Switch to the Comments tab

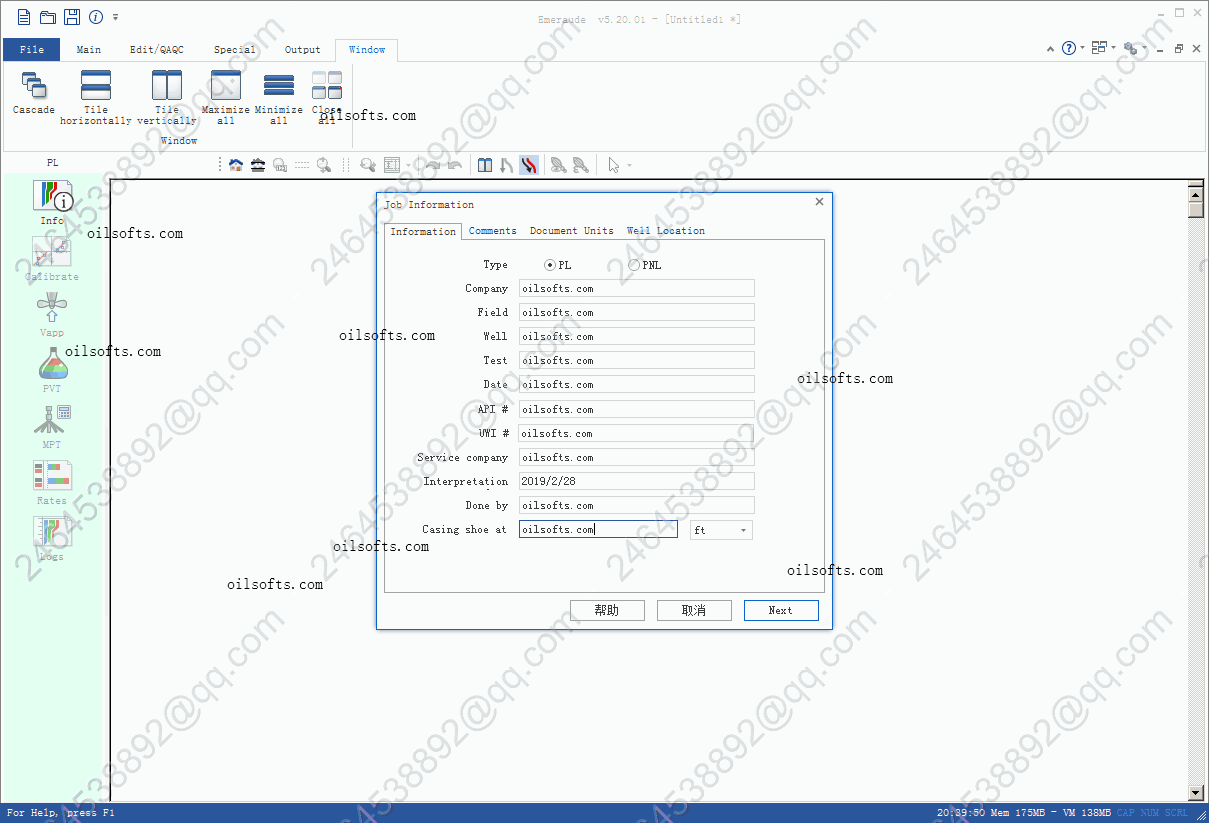point(493,231)
